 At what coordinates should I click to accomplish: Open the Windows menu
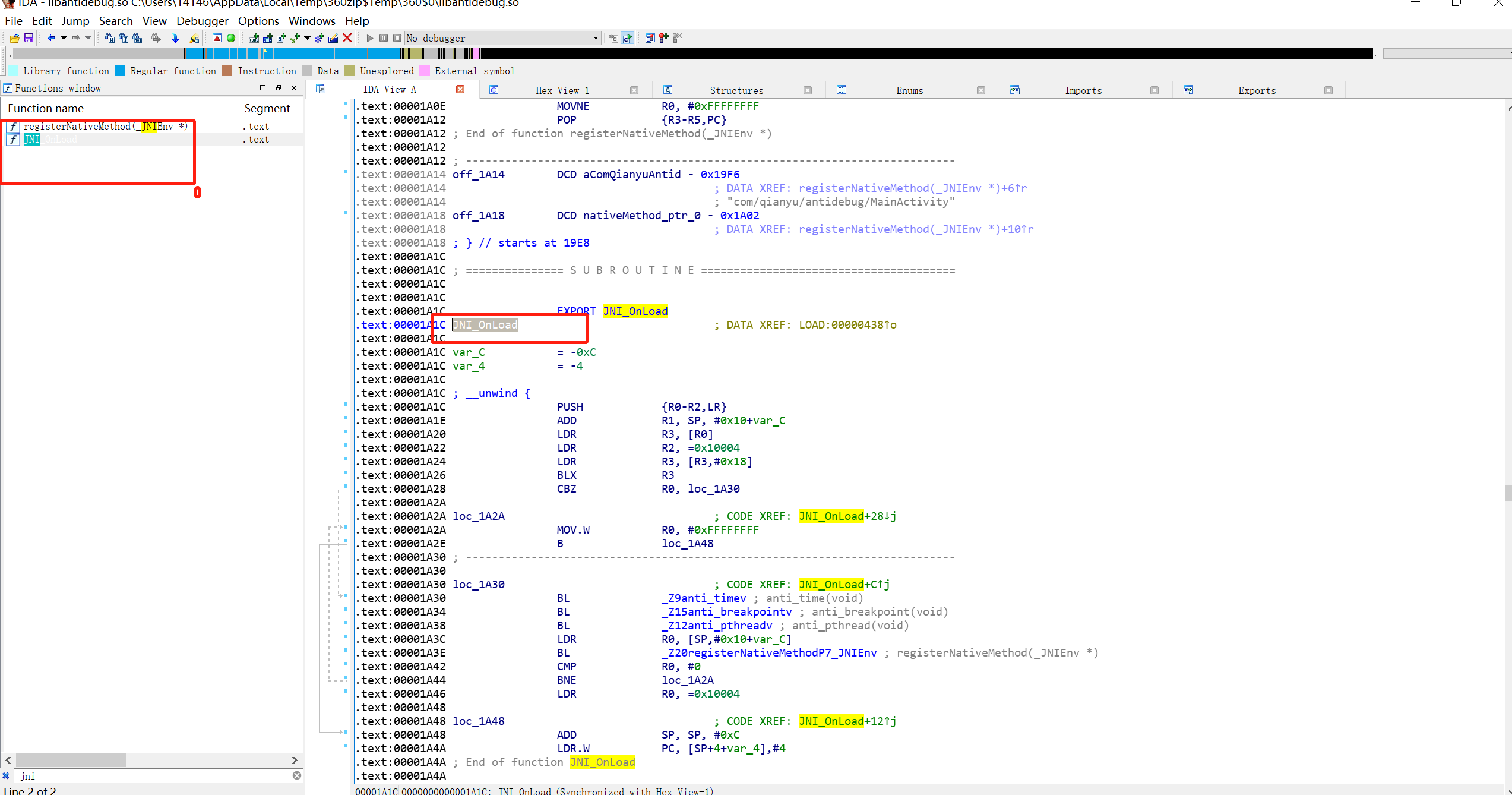(312, 21)
